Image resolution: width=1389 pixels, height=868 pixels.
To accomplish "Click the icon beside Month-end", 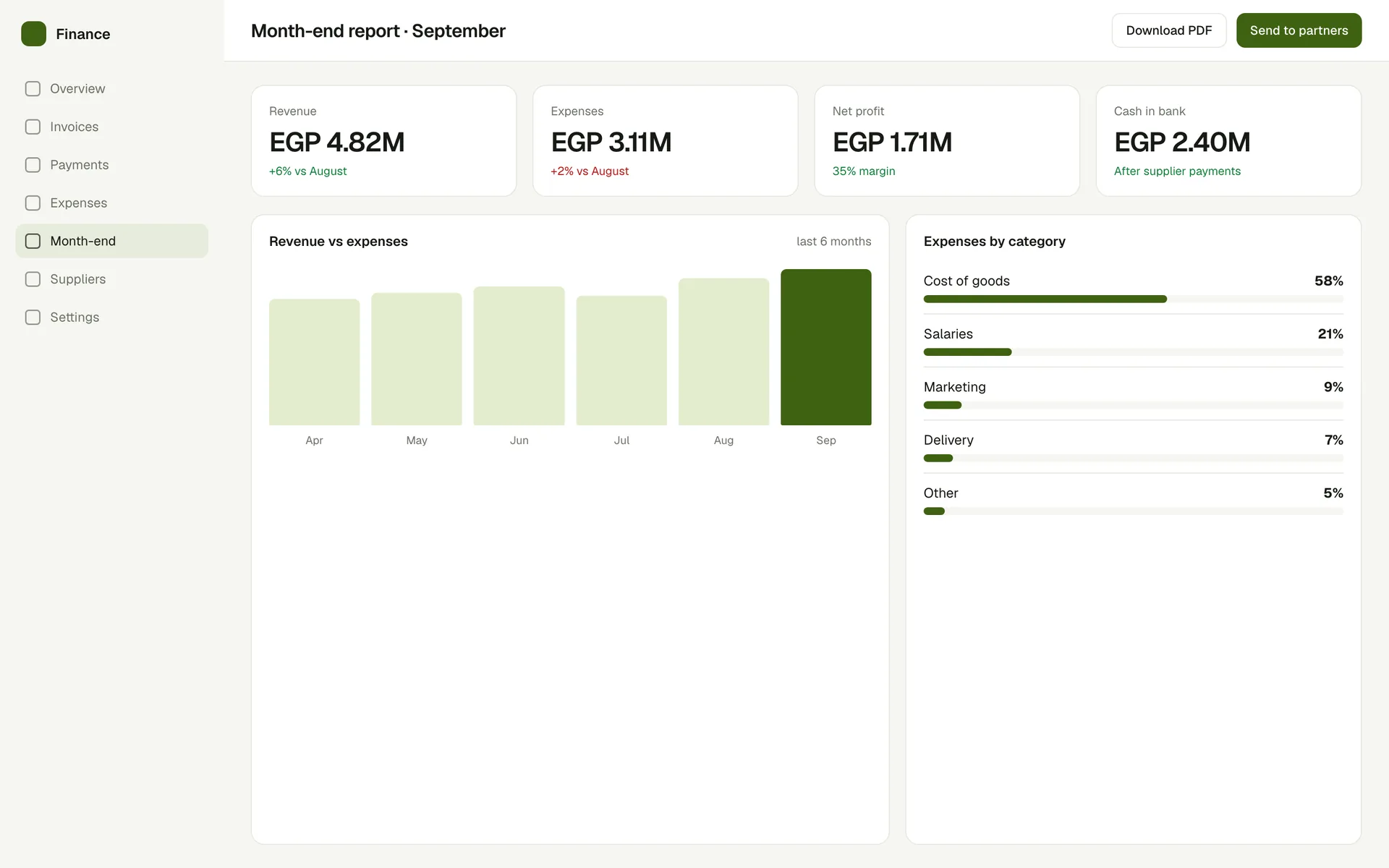I will (33, 241).
